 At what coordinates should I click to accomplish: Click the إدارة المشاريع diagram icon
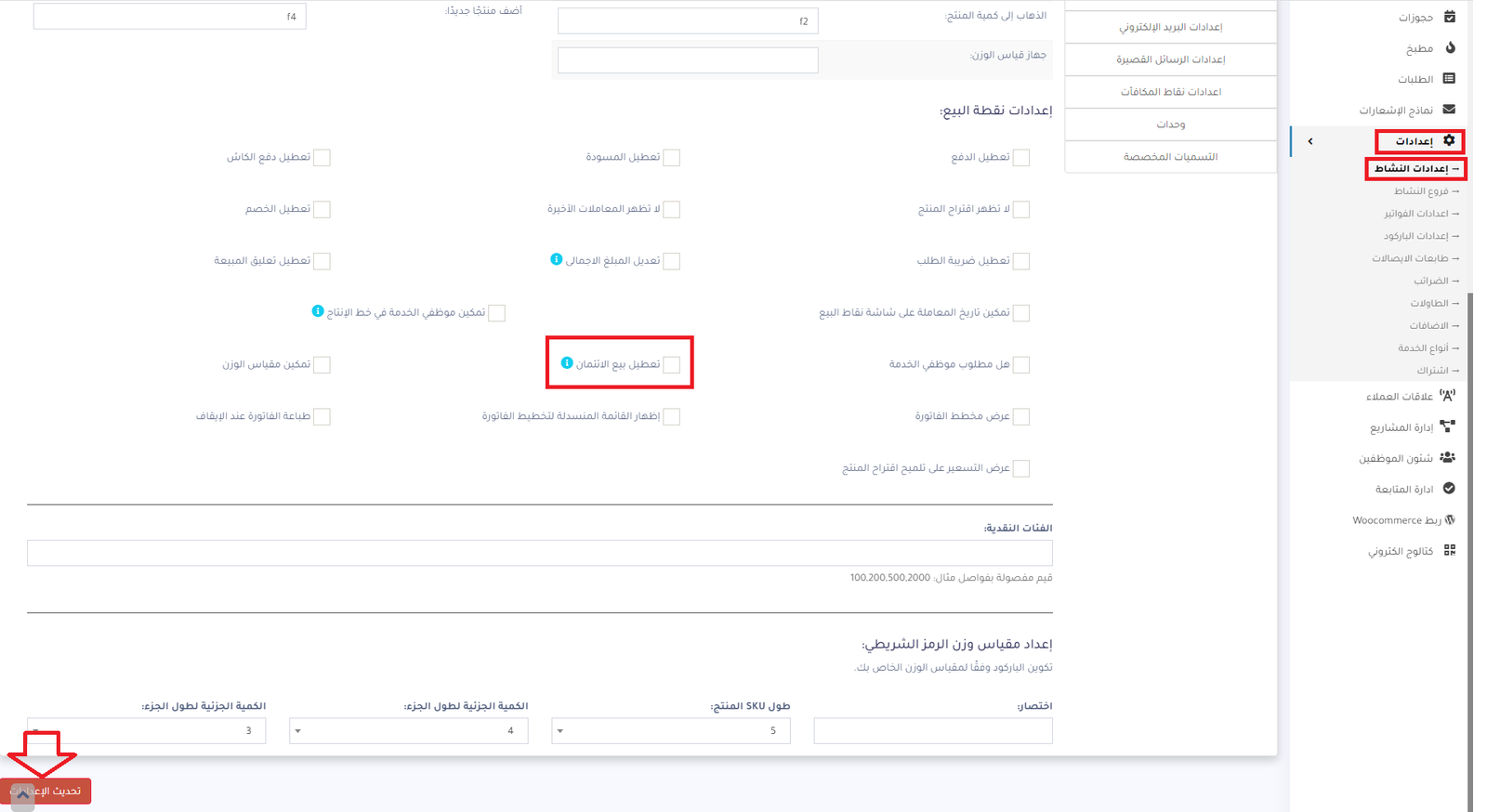coord(1447,426)
